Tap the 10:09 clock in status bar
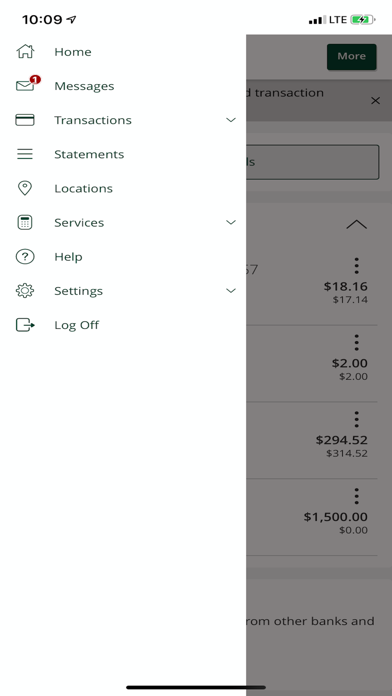This screenshot has height=696, width=392. coord(42,20)
